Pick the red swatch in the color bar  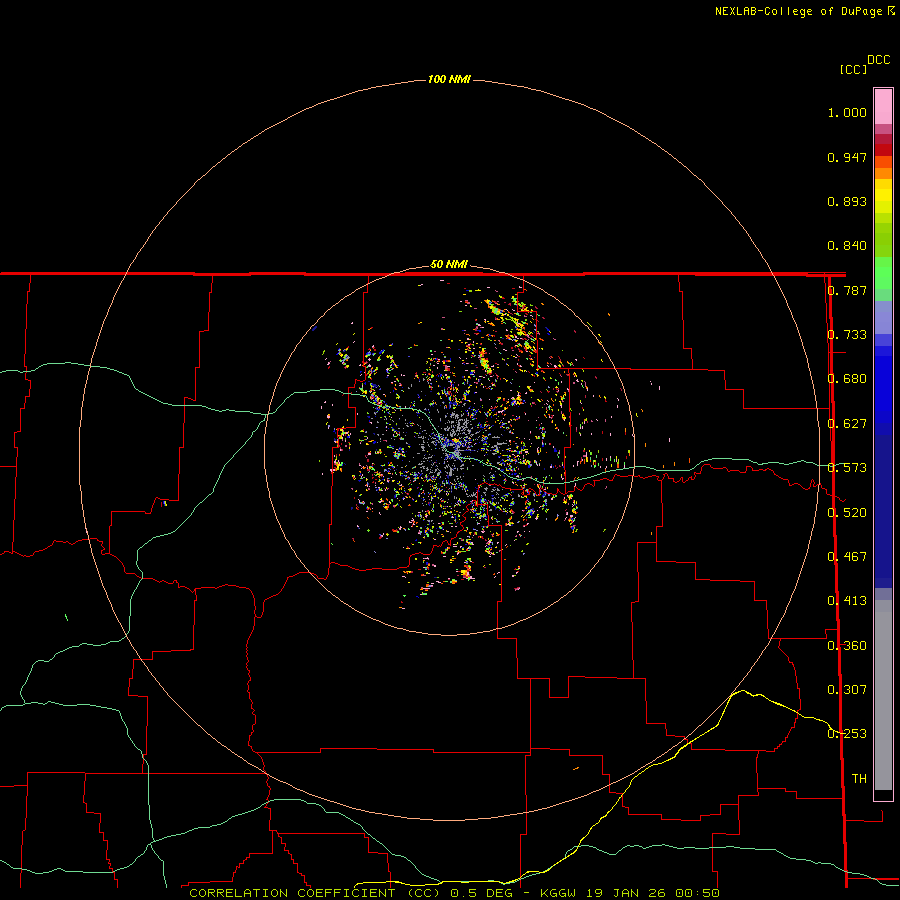click(883, 150)
